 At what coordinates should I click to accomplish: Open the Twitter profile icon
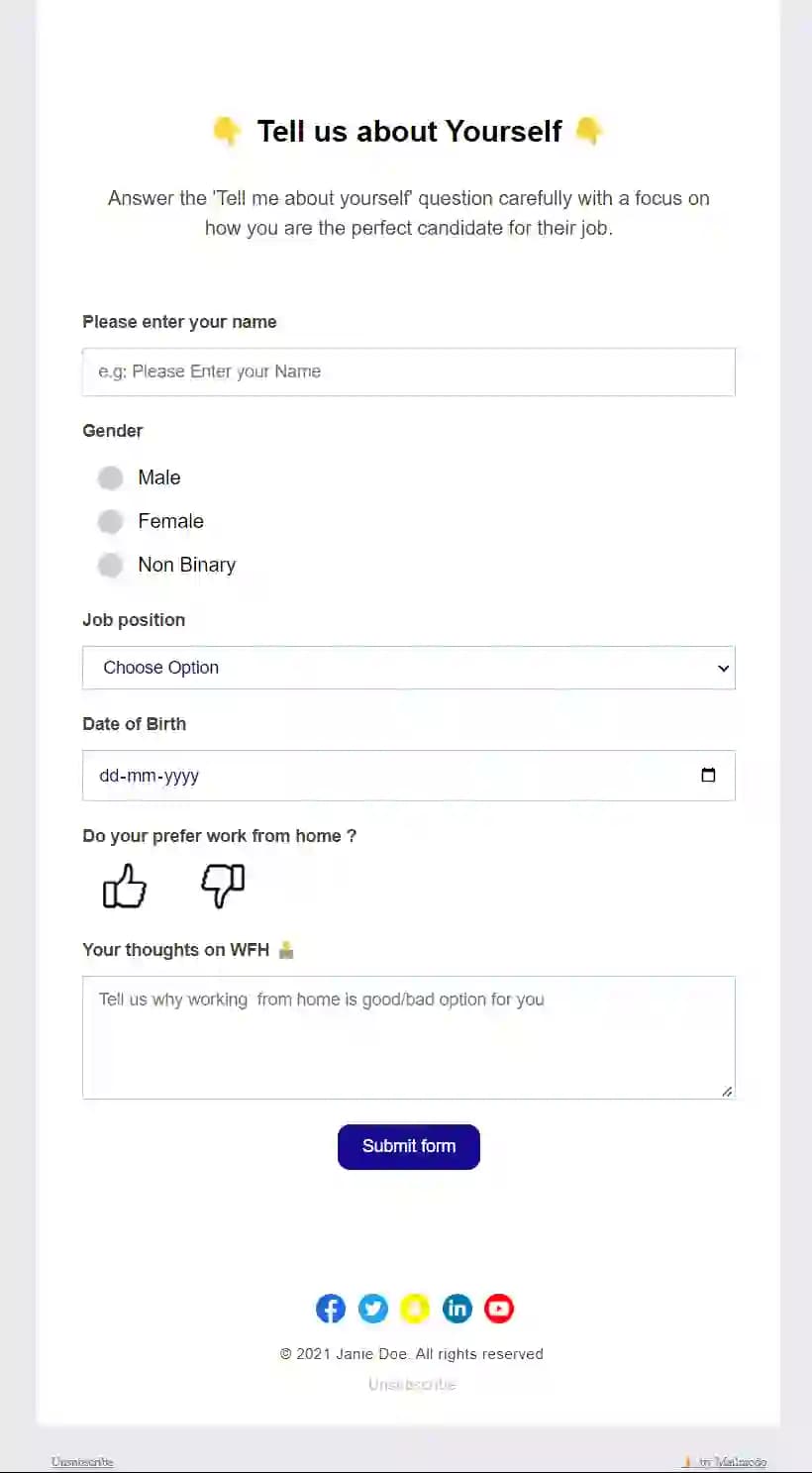(372, 1308)
